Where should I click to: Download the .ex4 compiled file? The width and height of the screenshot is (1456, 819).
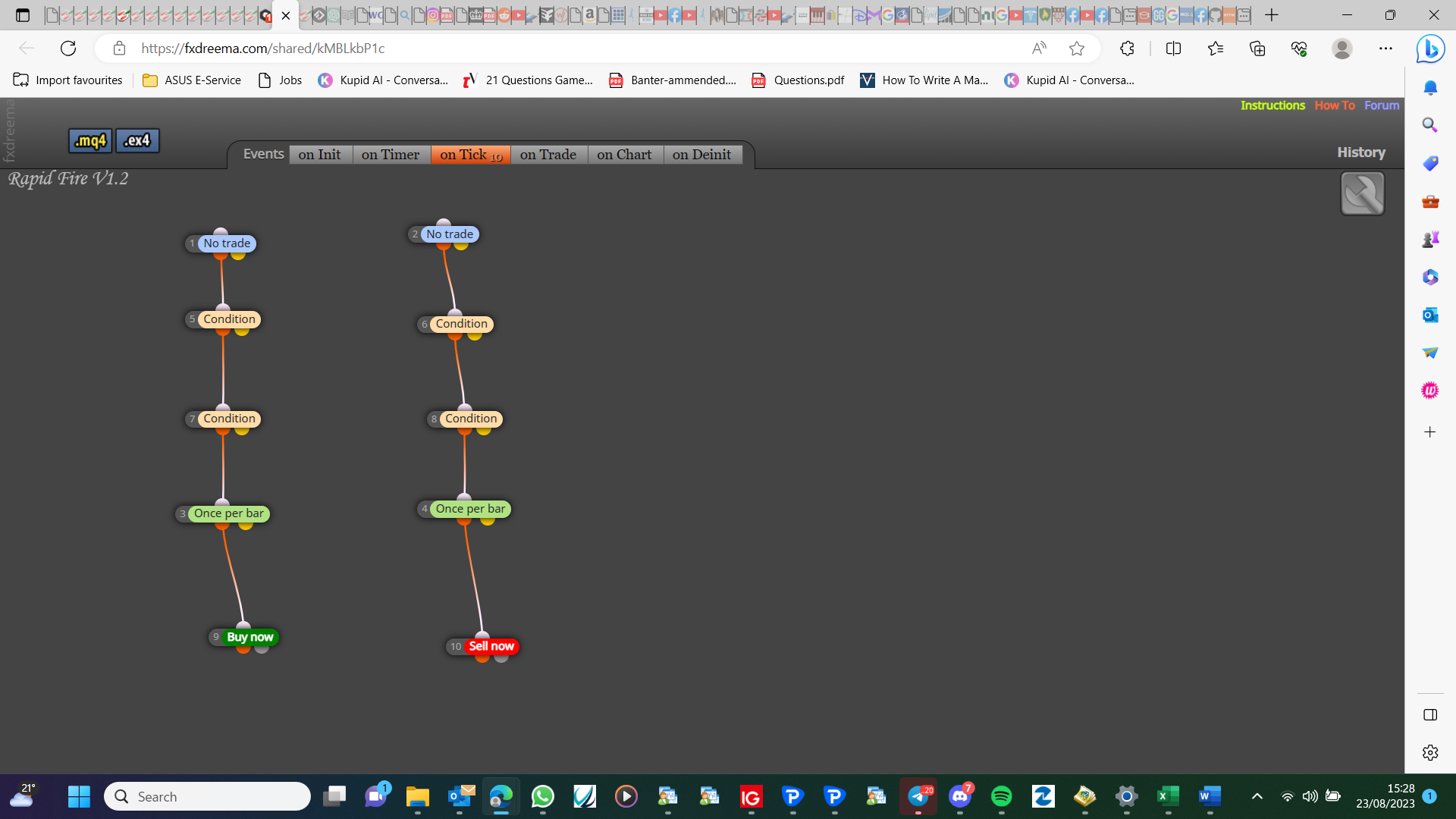137,140
